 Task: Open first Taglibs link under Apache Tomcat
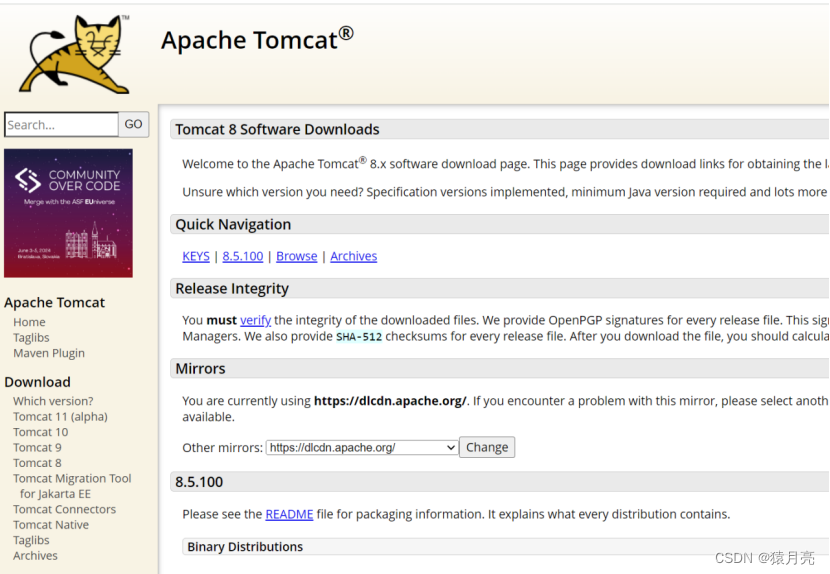point(31,337)
